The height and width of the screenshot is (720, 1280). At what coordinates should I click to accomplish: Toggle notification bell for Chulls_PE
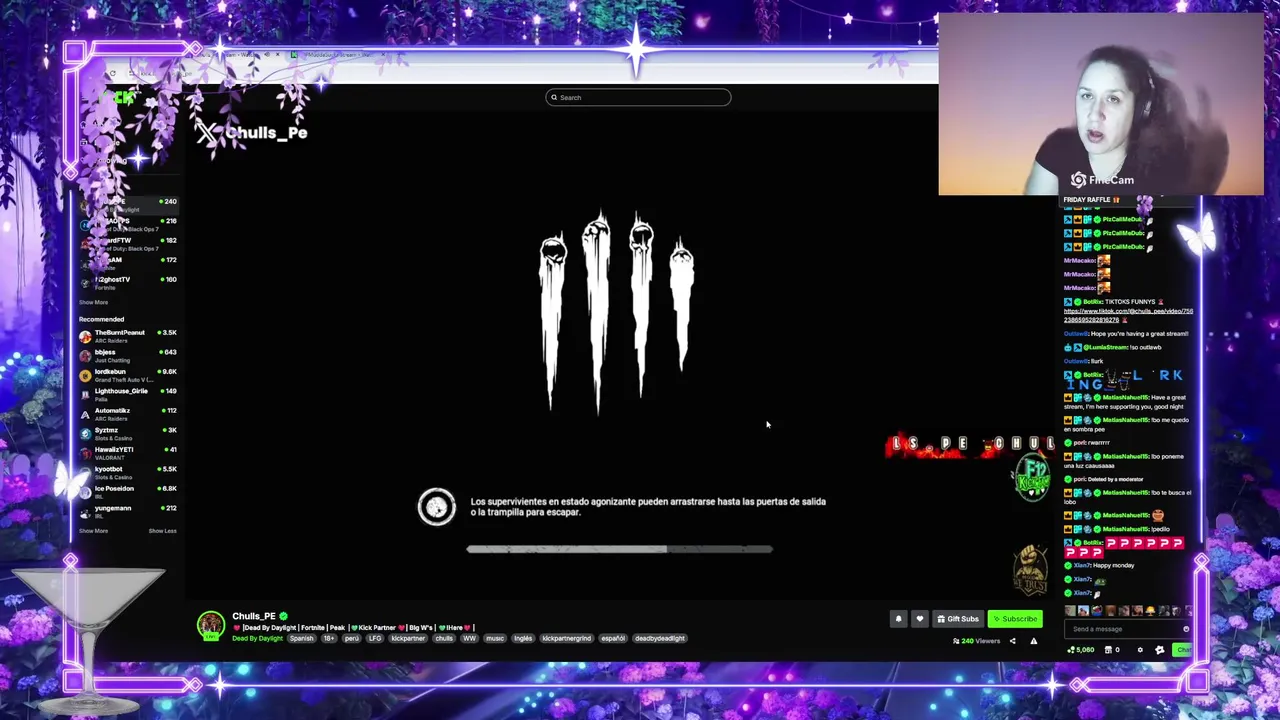coord(898,619)
